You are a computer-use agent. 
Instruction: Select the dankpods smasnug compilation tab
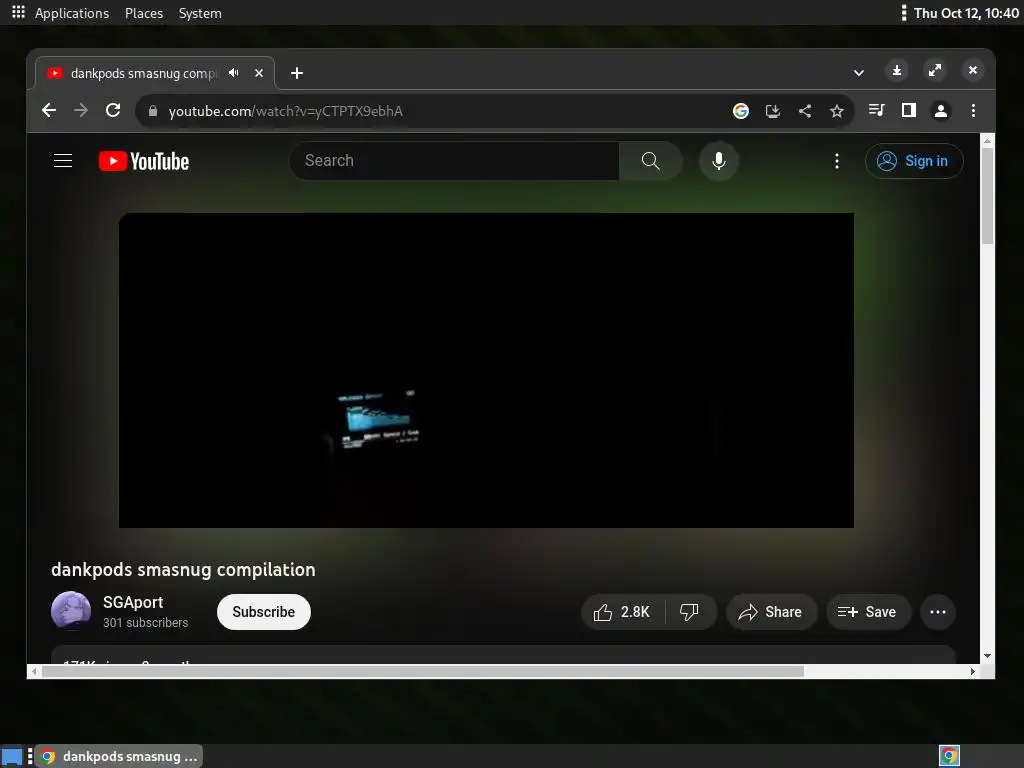click(155, 73)
